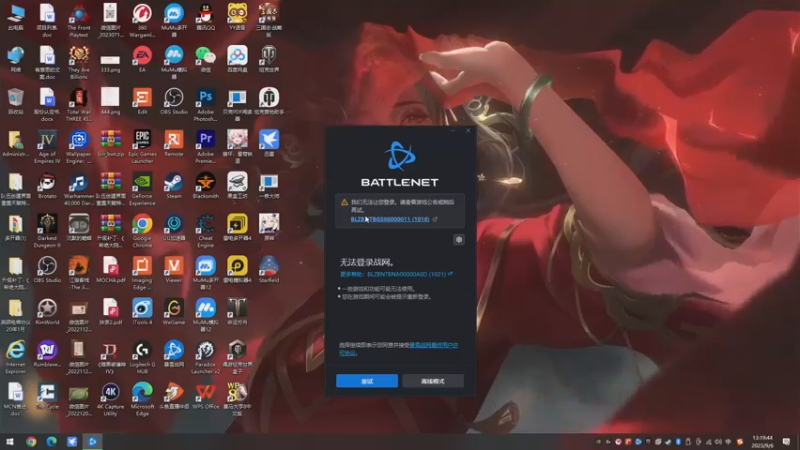Select the EA app desktop icon

(142, 59)
